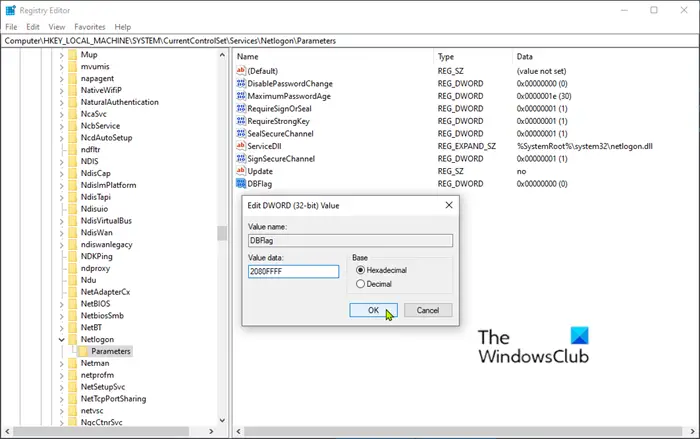
Task: Open the Edit menu
Action: point(33,27)
